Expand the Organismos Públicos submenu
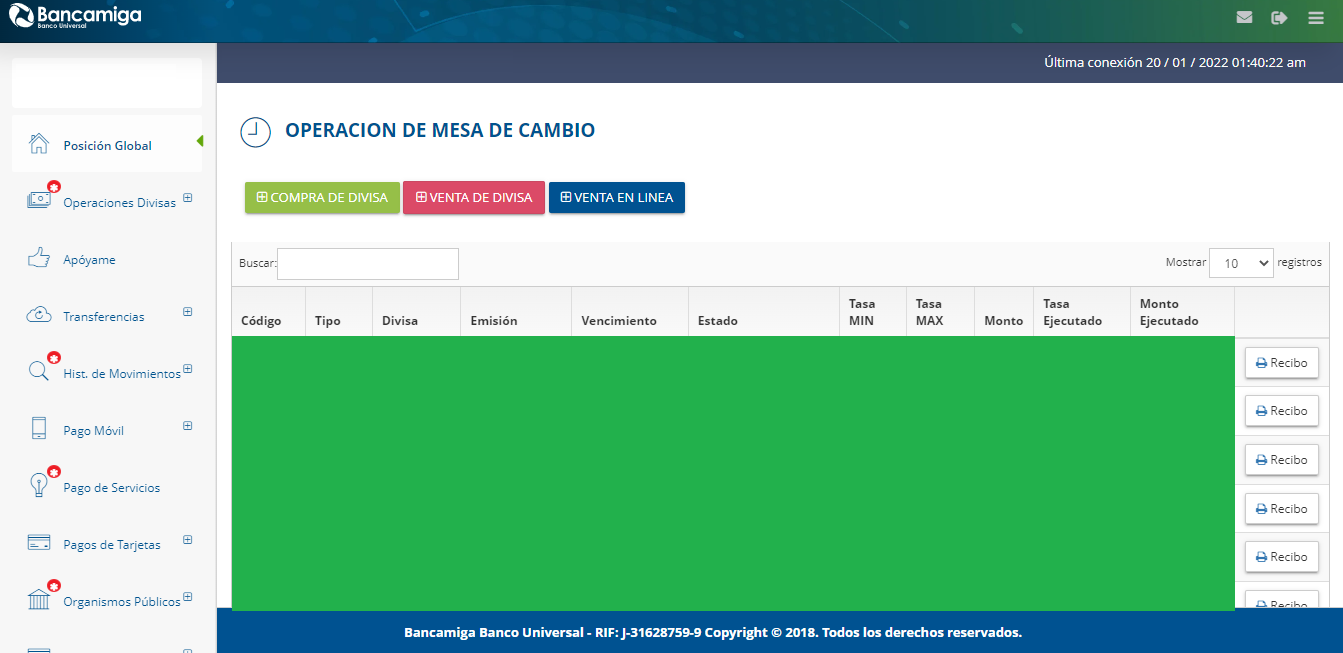This screenshot has width=1343, height=653. pos(187,597)
